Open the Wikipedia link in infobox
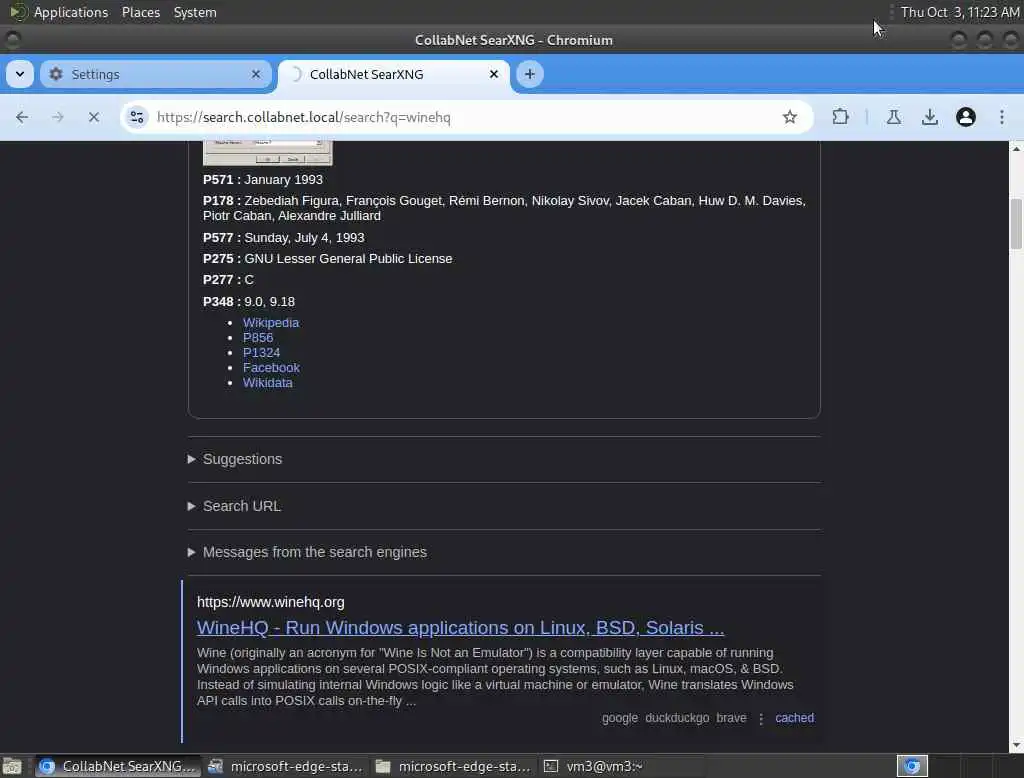1024x778 pixels. pyautogui.click(x=270, y=322)
